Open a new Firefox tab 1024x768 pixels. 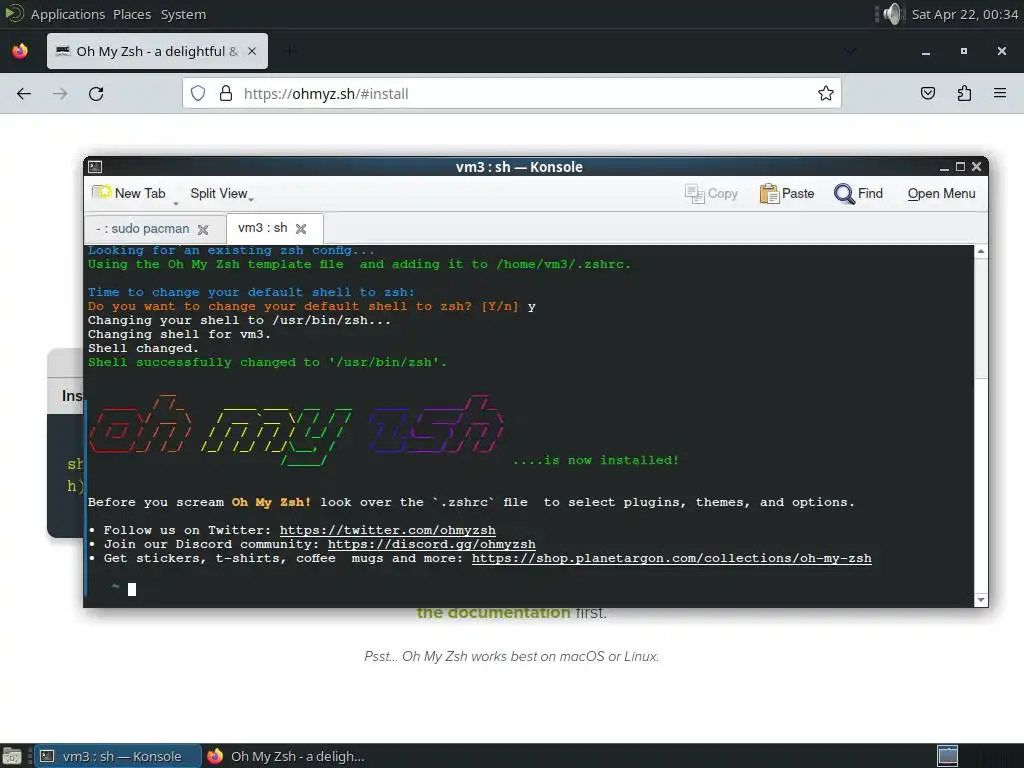pos(289,51)
